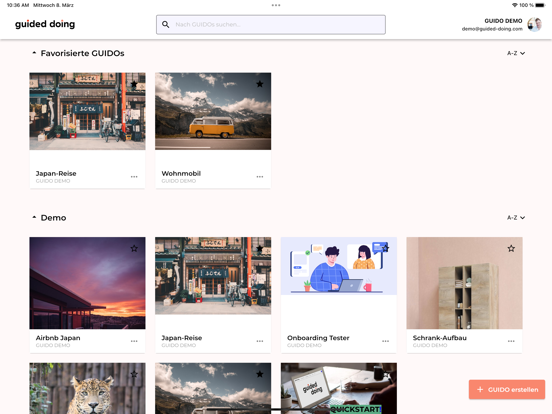Open A-Z sort dropdown for Favorisierte GUIDOs

pyautogui.click(x=516, y=53)
